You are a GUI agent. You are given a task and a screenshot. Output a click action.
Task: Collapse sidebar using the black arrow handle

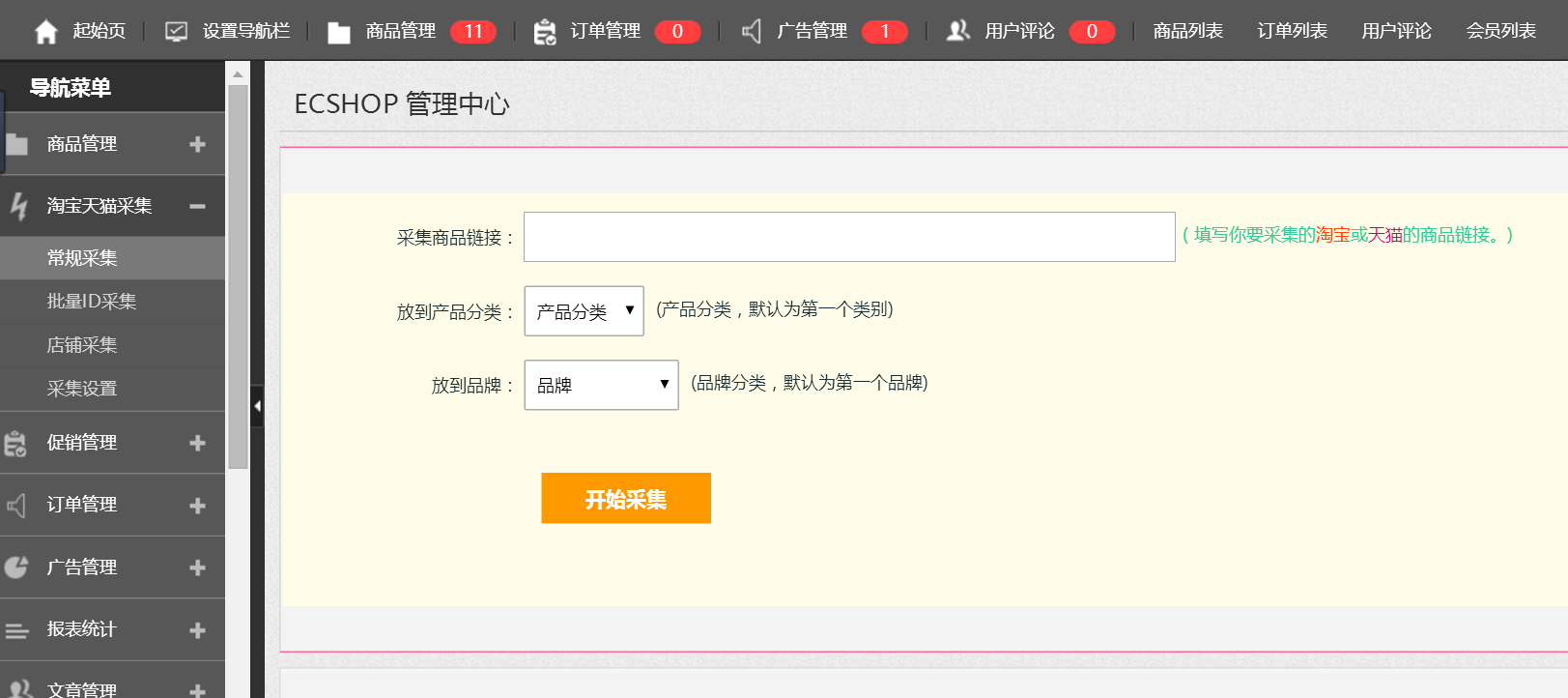click(257, 406)
